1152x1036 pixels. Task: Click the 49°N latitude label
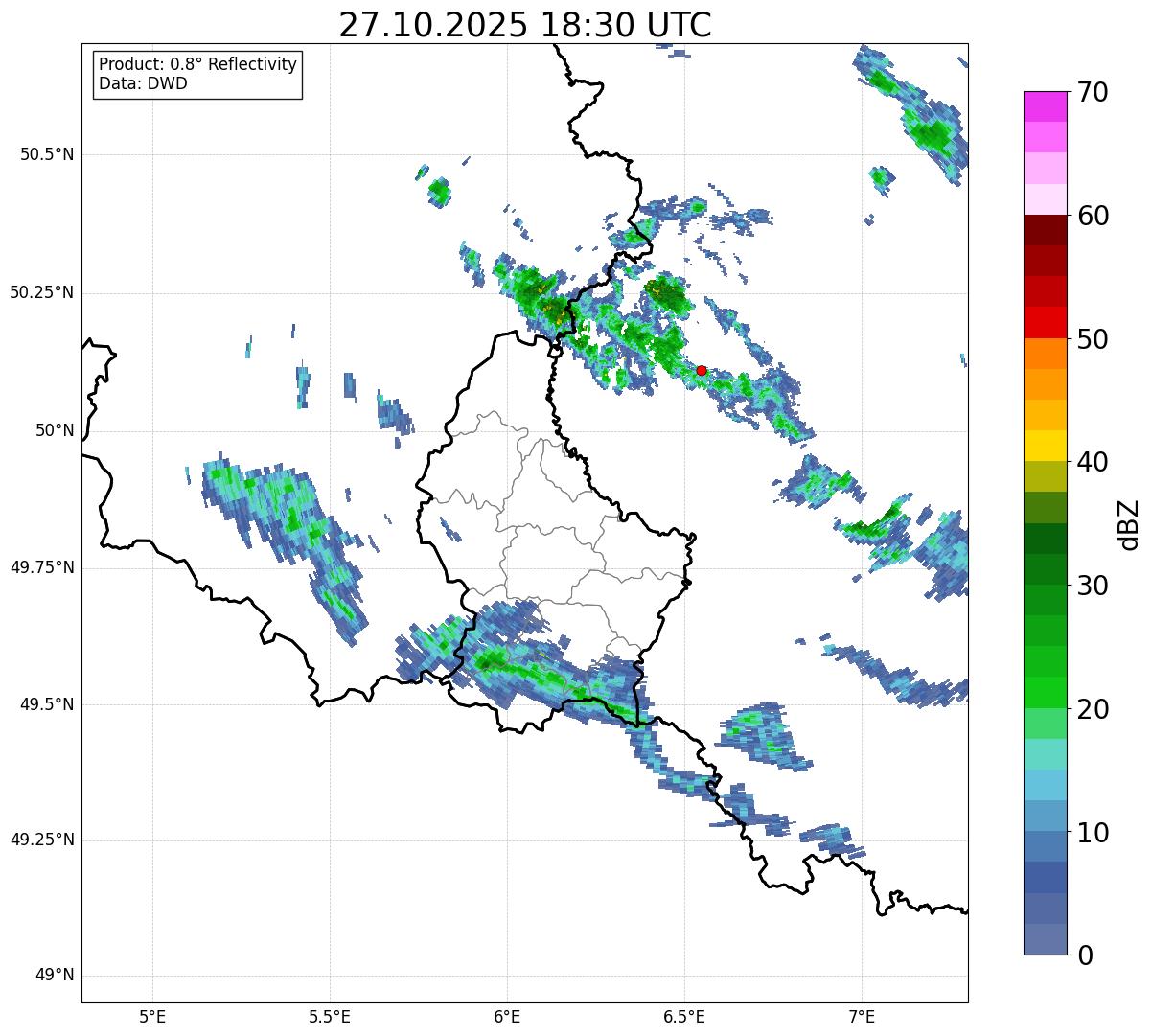pyautogui.click(x=53, y=976)
